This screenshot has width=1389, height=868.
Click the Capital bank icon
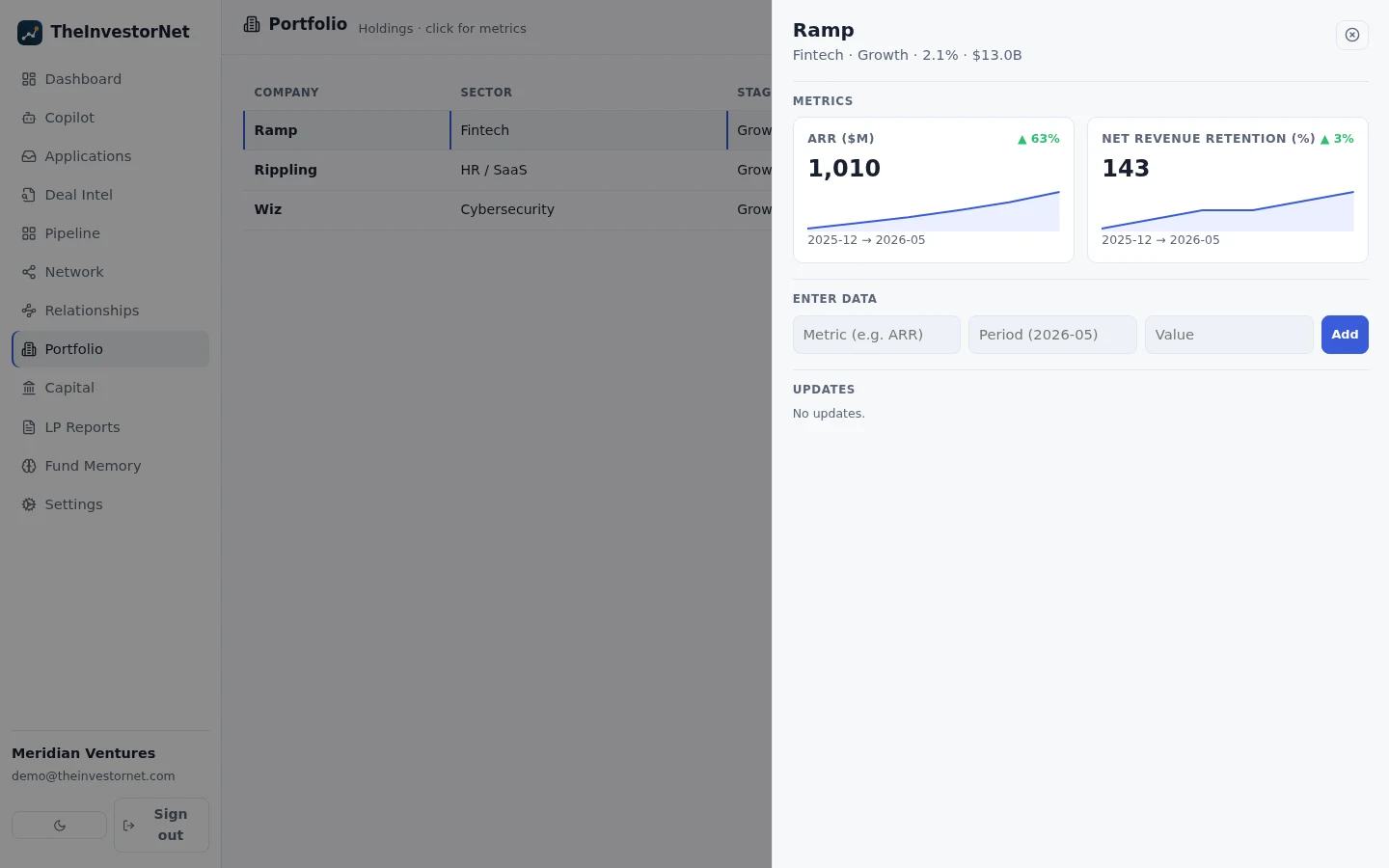coord(29,388)
